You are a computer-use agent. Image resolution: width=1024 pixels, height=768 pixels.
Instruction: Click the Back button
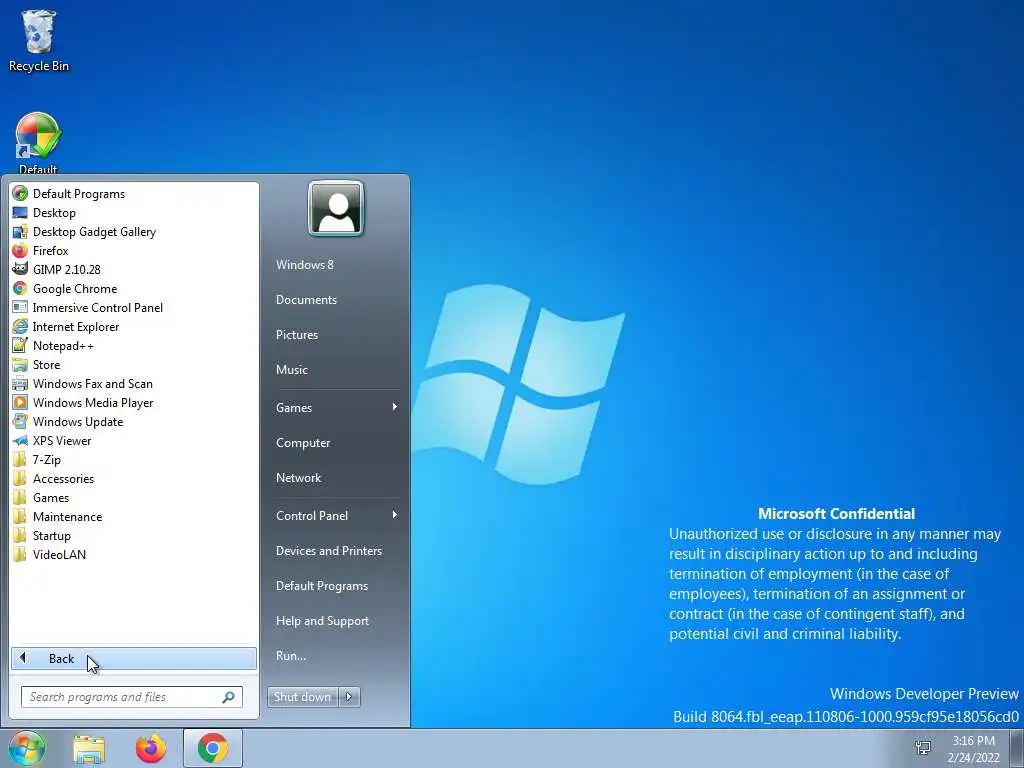click(x=134, y=658)
